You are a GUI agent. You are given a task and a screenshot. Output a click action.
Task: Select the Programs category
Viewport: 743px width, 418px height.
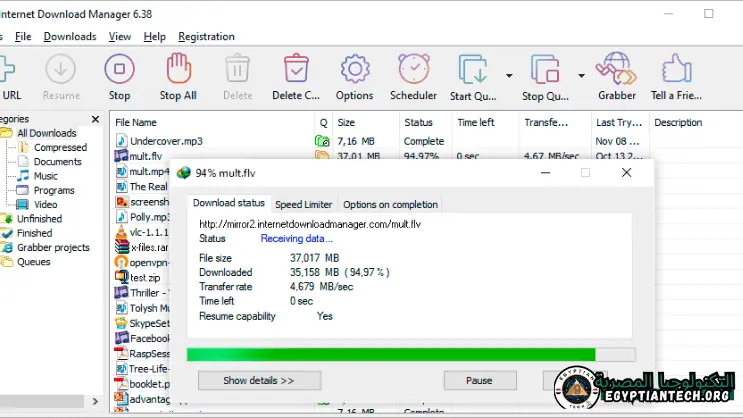tap(54, 190)
